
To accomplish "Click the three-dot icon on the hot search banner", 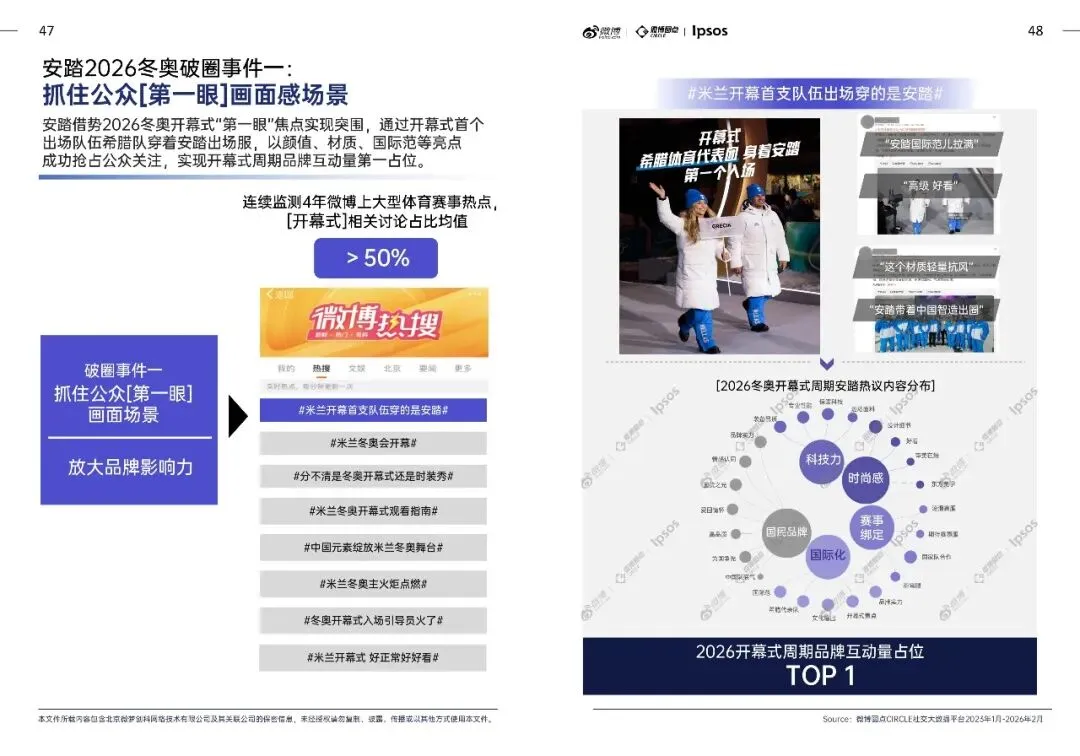I will pos(475,295).
